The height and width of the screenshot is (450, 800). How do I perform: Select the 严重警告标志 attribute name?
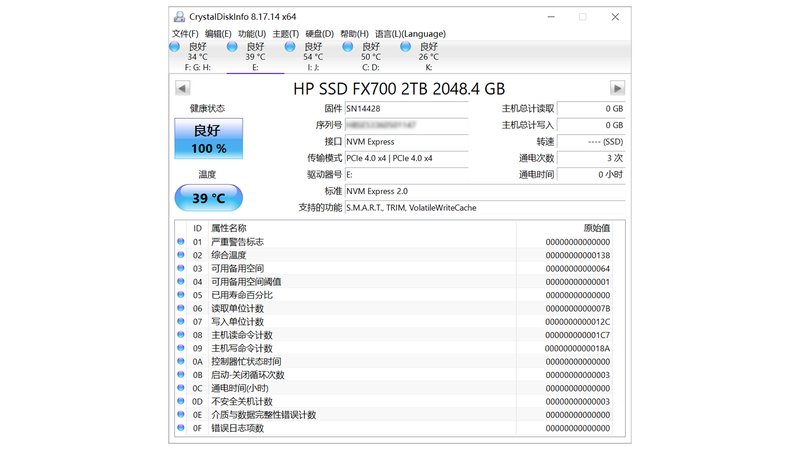point(237,242)
